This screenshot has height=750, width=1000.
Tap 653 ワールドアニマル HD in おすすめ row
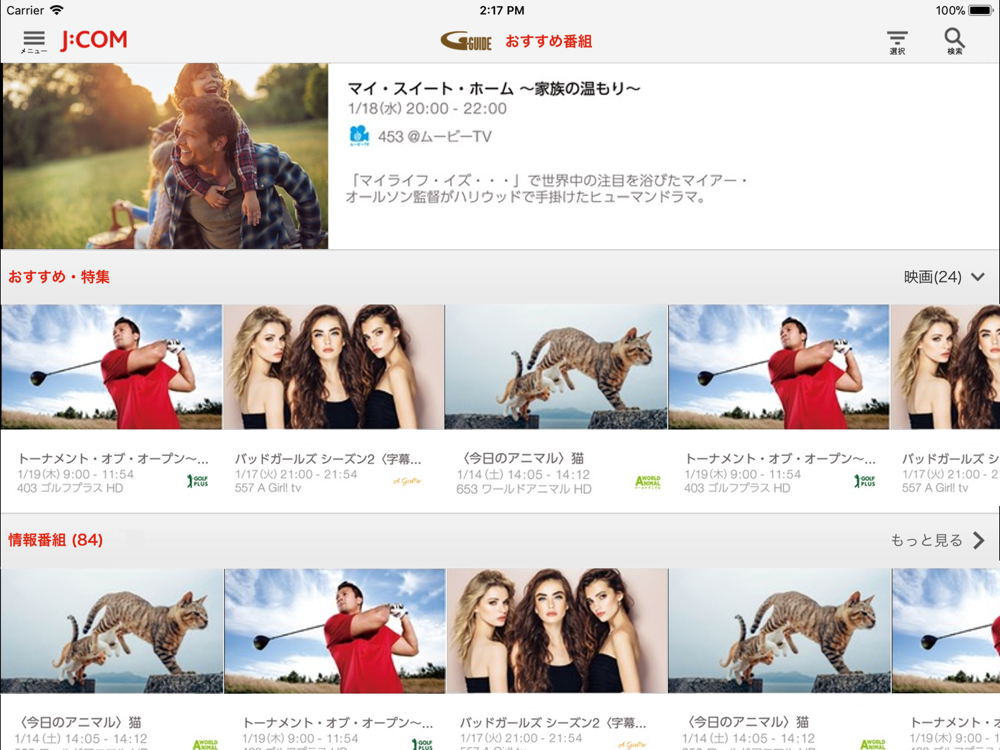pyautogui.click(x=524, y=489)
